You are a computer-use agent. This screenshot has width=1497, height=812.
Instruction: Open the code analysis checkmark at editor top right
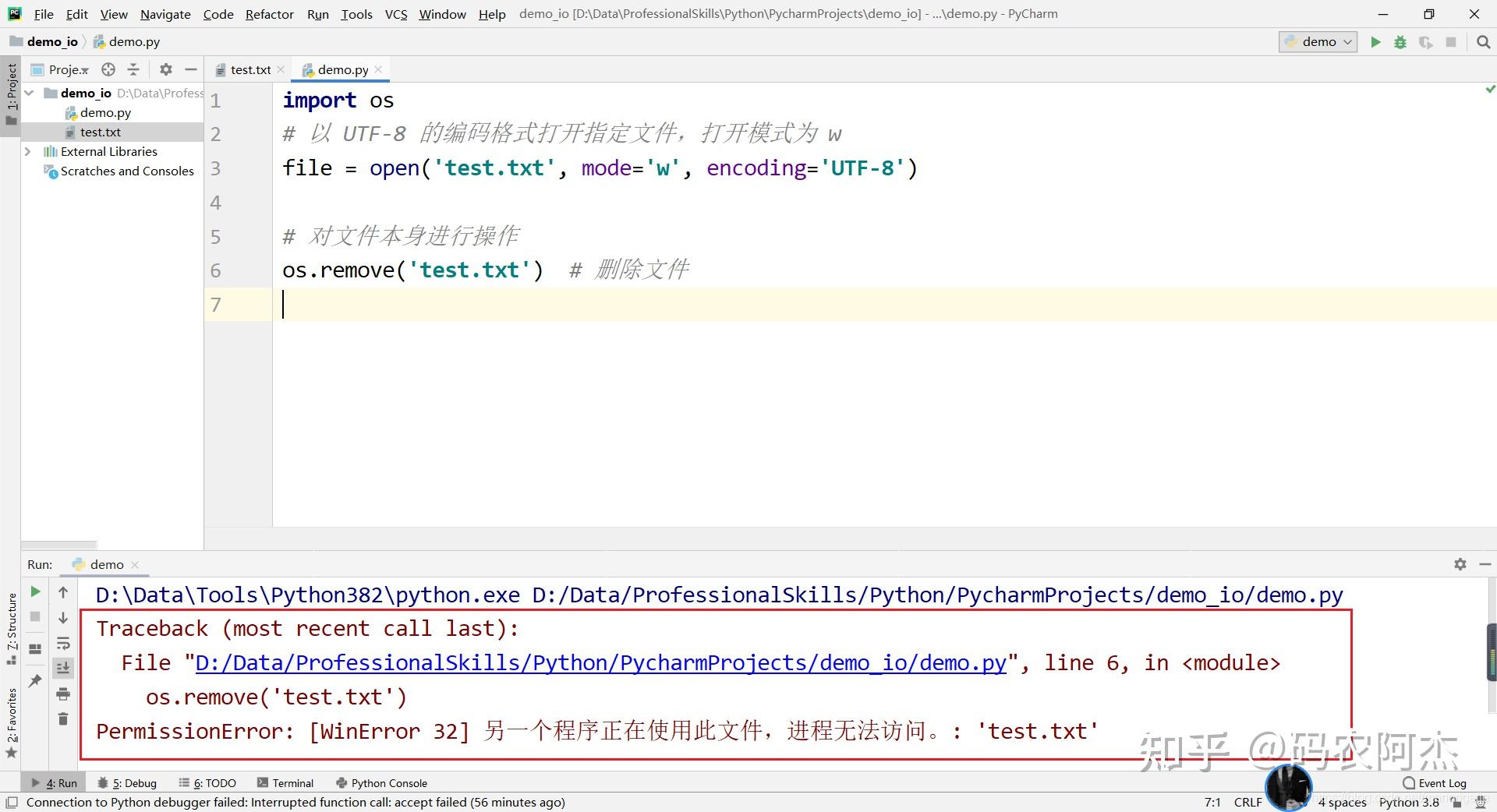point(1490,90)
